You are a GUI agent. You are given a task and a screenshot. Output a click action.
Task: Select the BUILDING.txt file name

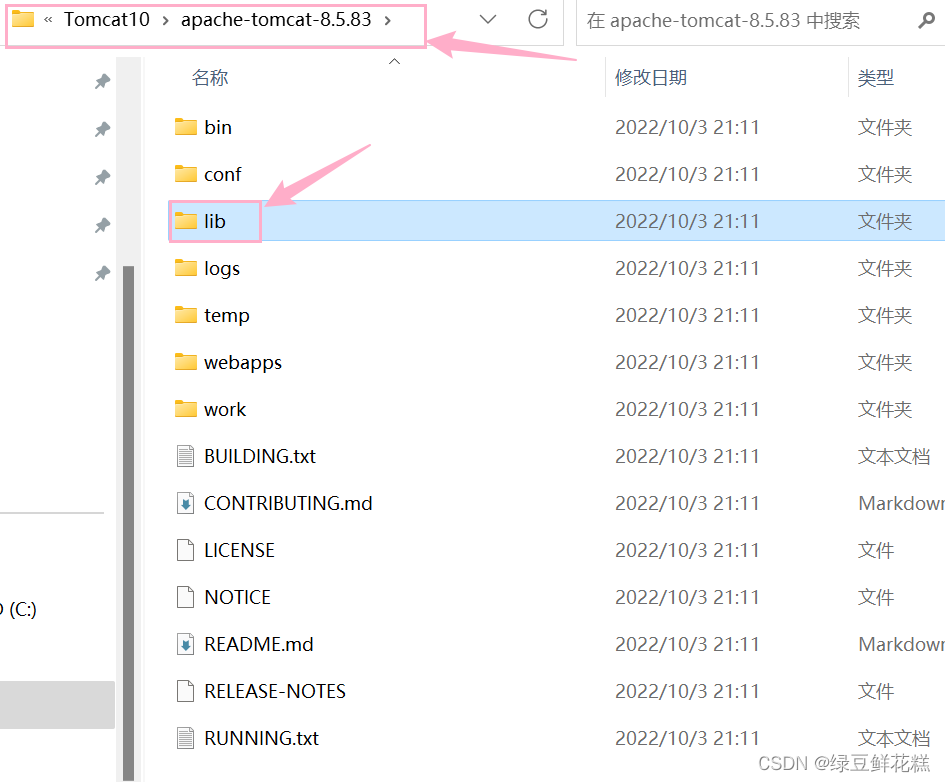pos(260,456)
